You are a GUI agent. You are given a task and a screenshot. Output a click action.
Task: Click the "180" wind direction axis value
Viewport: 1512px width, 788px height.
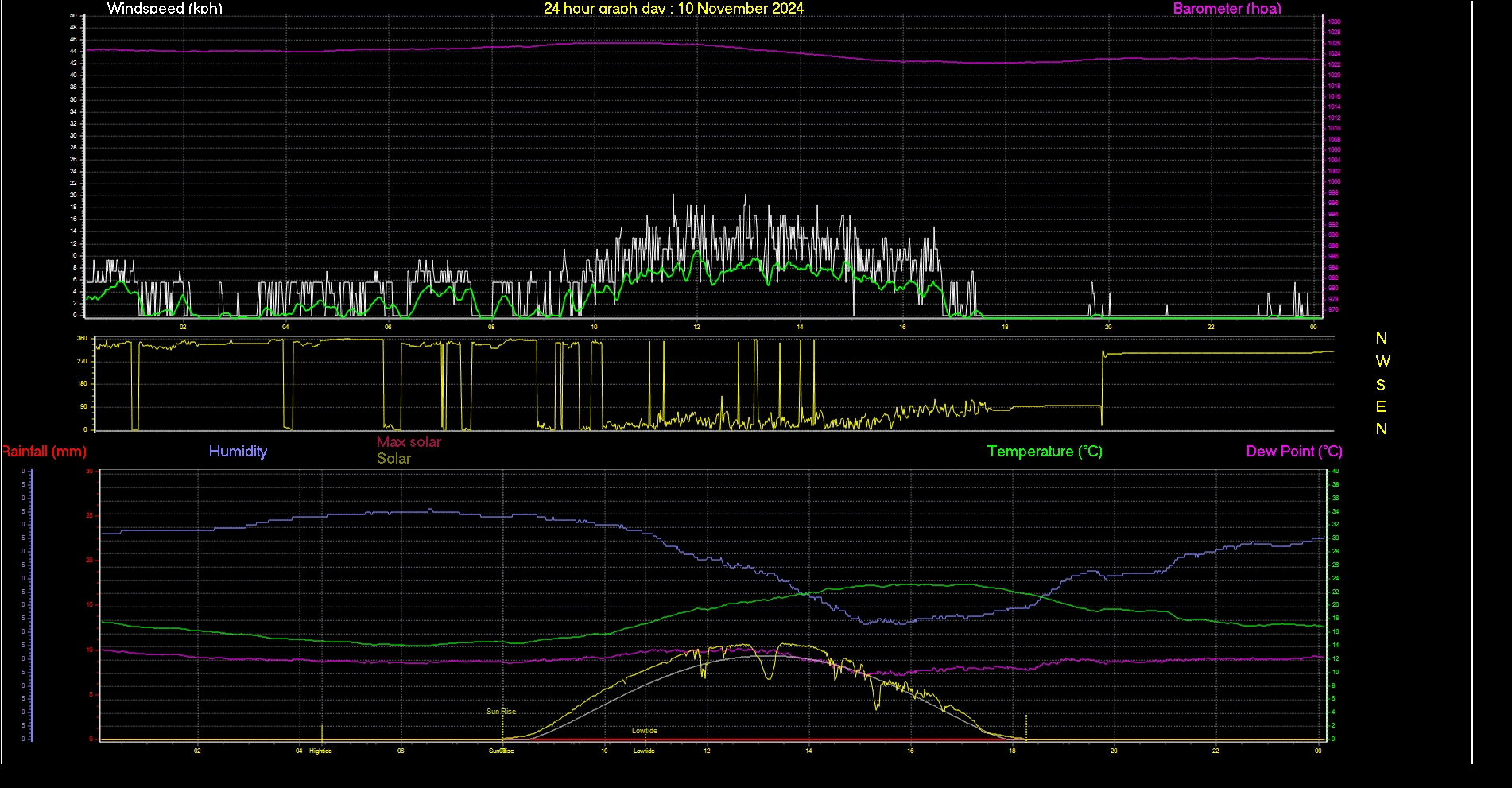(x=82, y=383)
